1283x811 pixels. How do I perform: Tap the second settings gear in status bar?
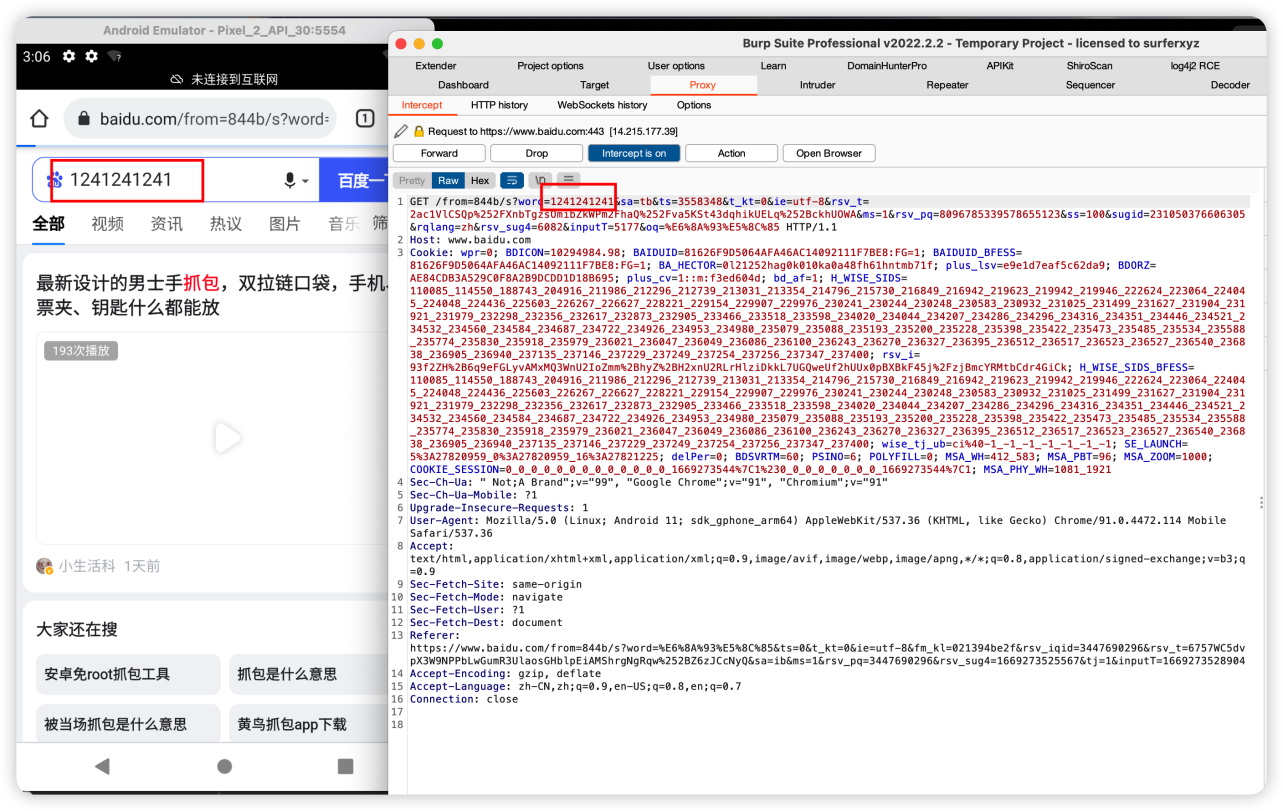coord(91,57)
